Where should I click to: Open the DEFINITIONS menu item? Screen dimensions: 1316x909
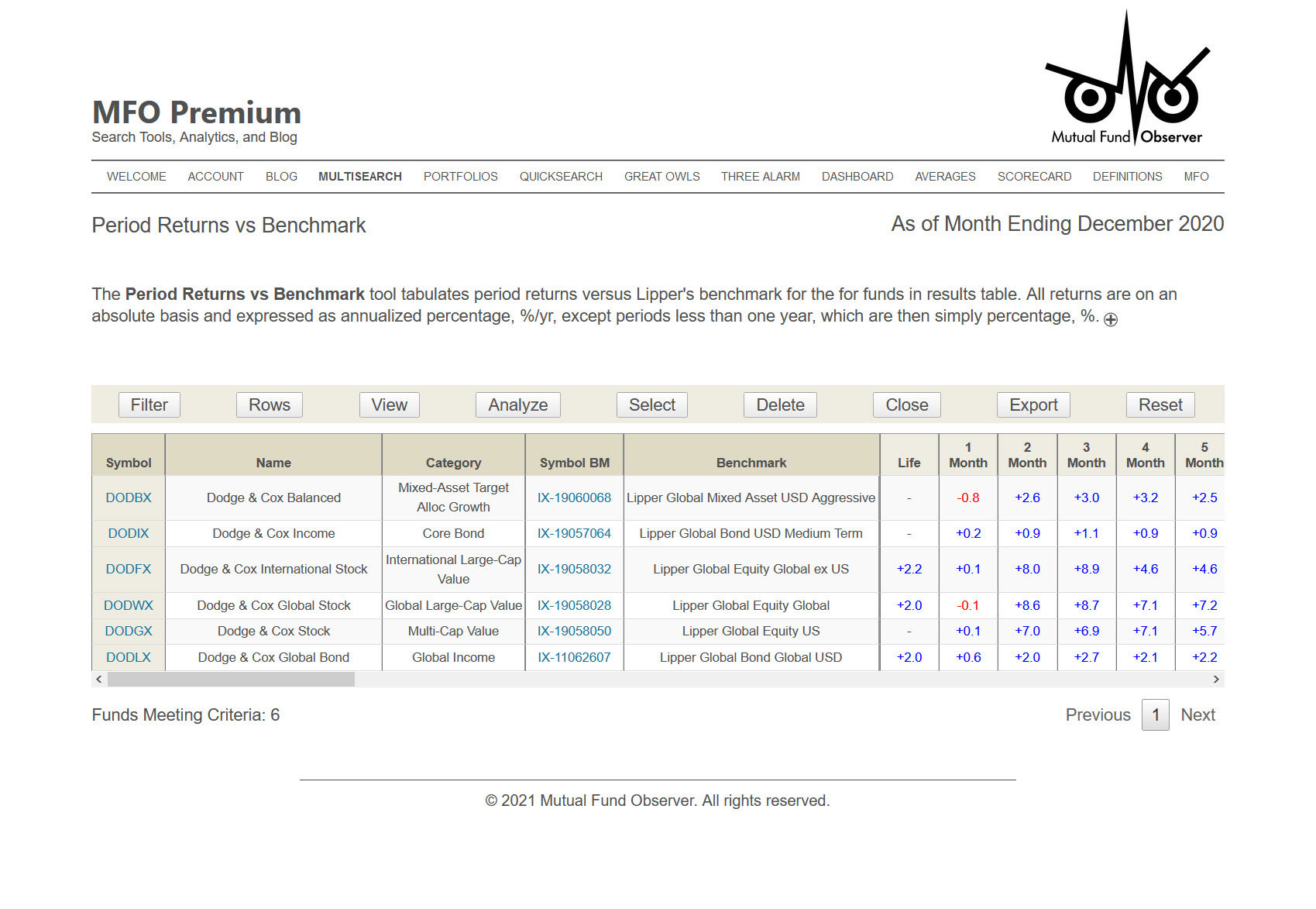coord(1128,177)
